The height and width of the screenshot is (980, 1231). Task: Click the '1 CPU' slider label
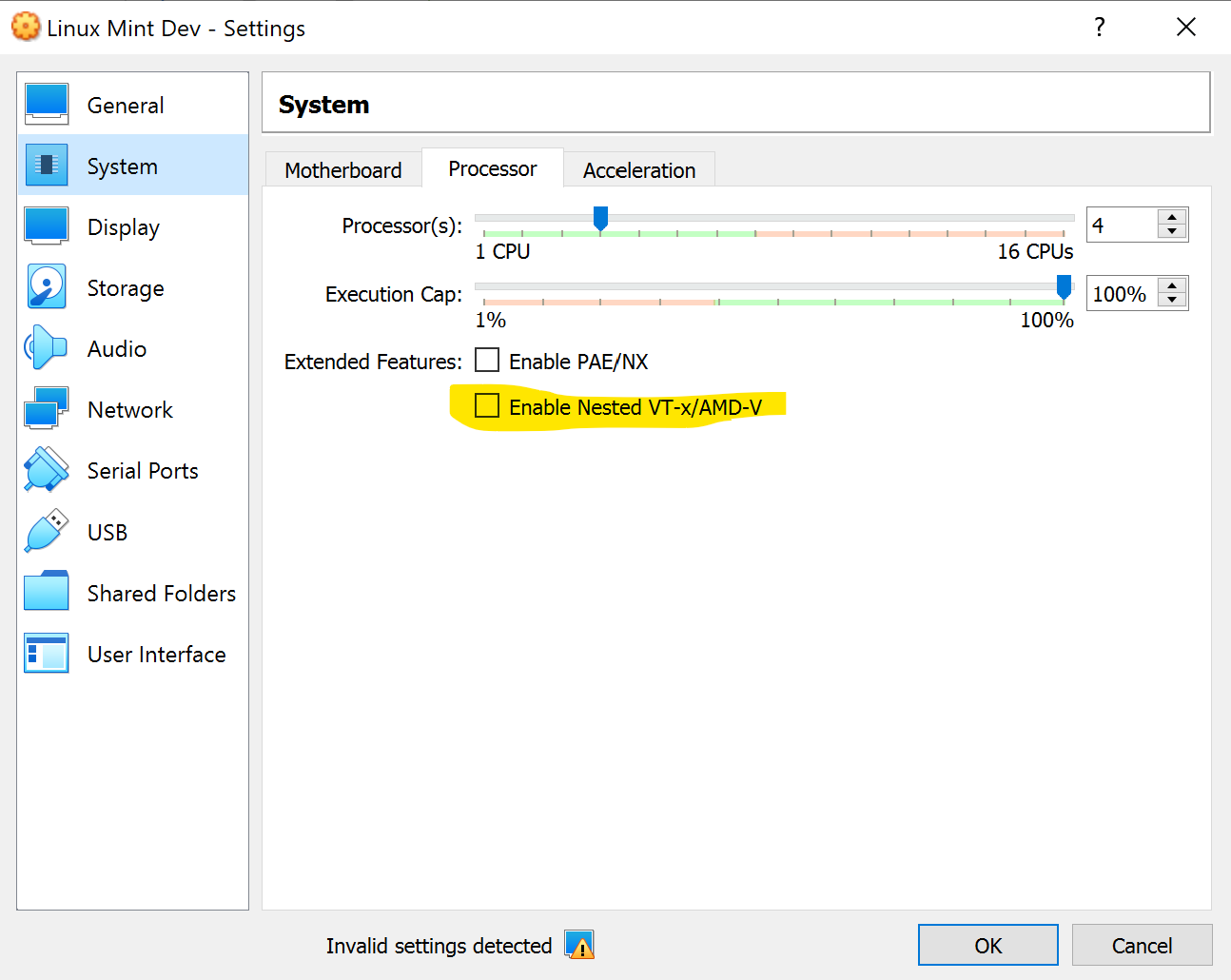[x=502, y=251]
